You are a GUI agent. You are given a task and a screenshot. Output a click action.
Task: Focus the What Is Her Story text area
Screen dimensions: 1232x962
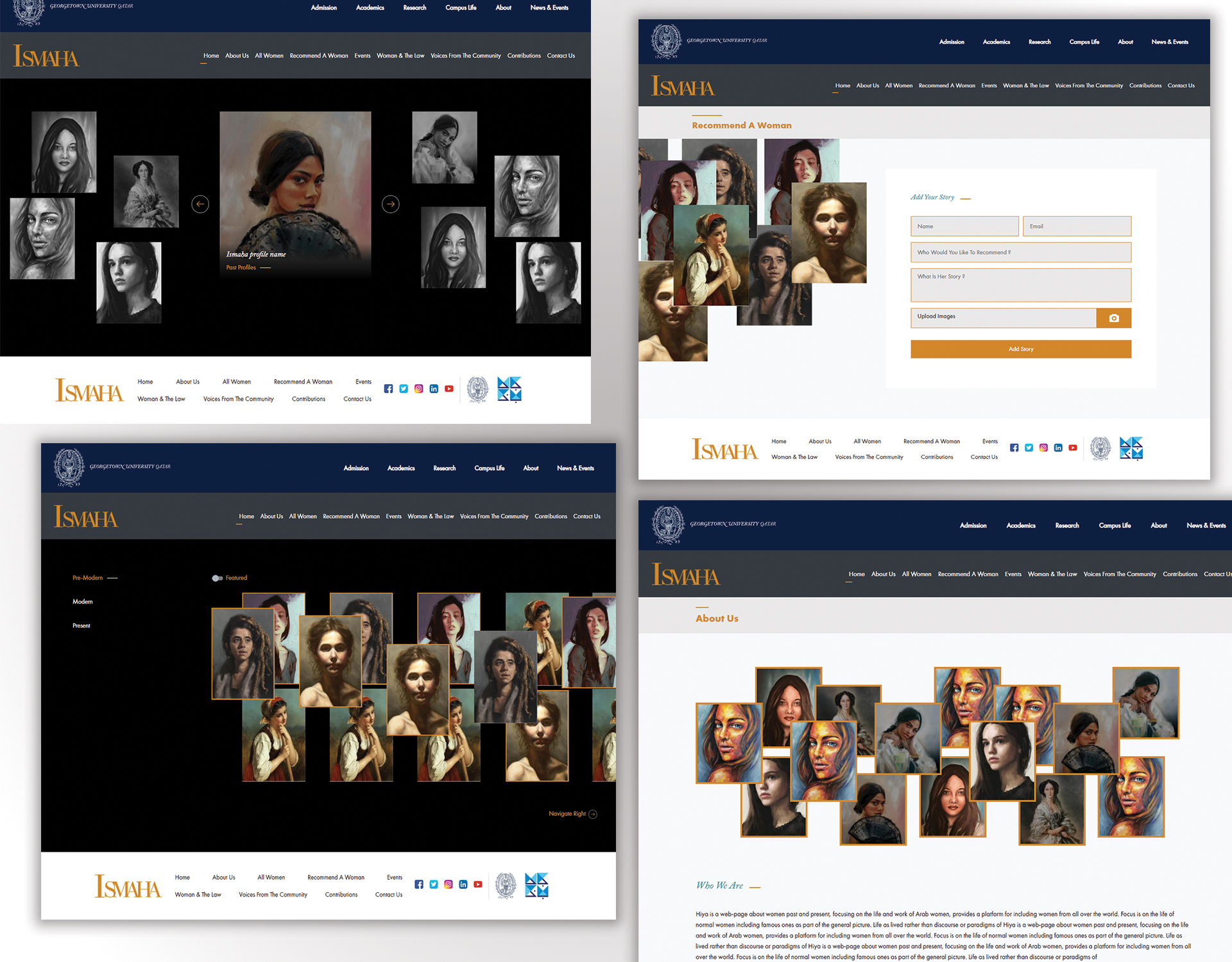(1020, 285)
